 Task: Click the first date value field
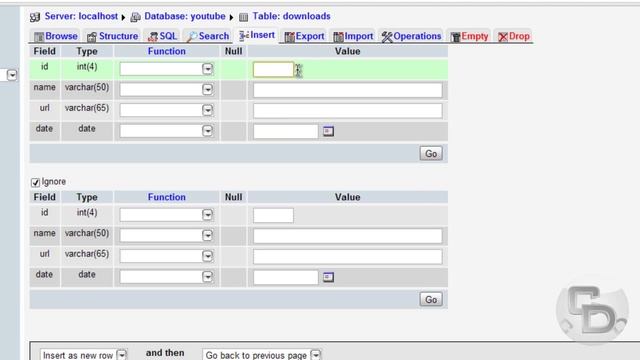[285, 131]
